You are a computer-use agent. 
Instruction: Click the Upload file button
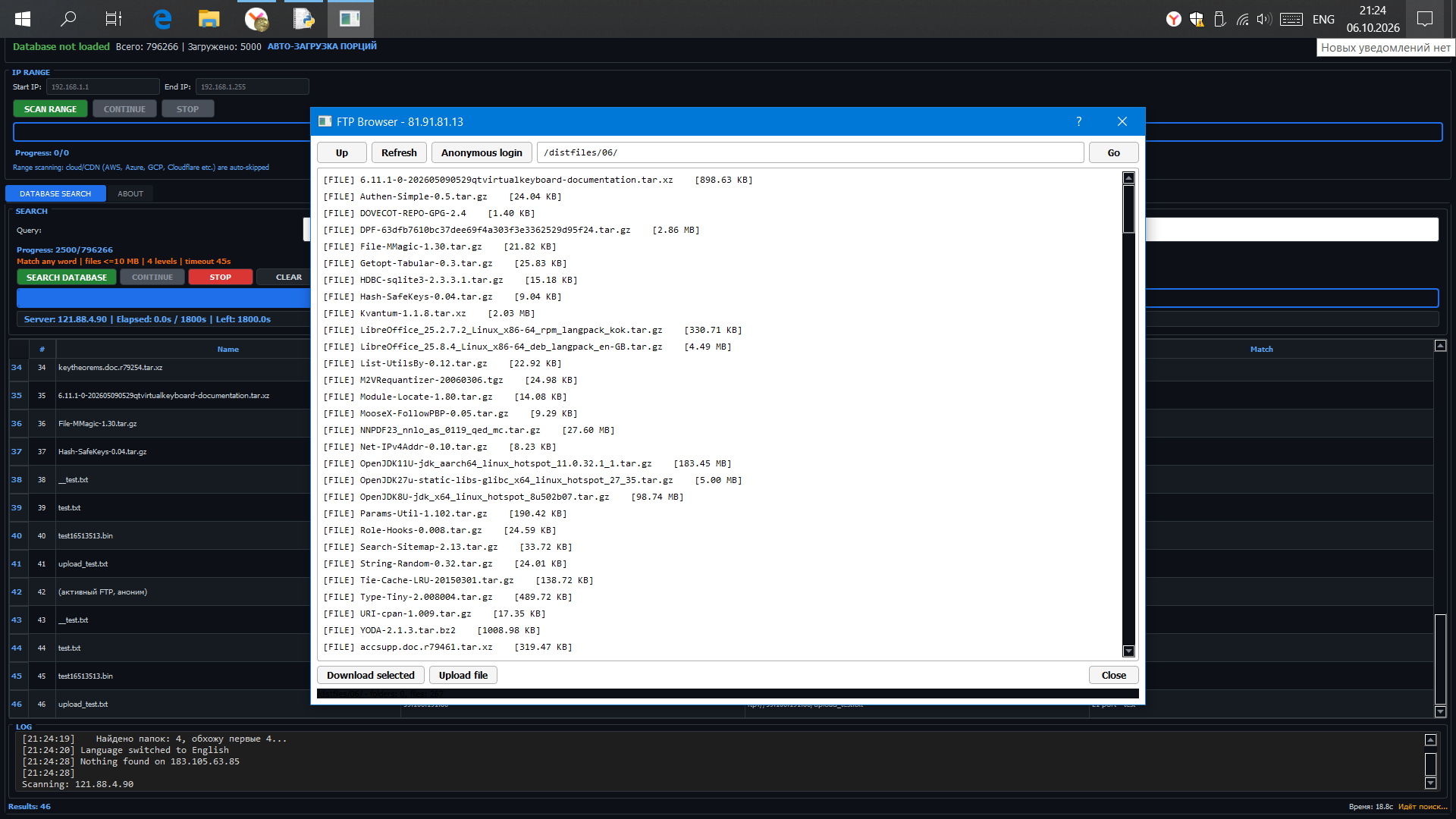coord(463,675)
